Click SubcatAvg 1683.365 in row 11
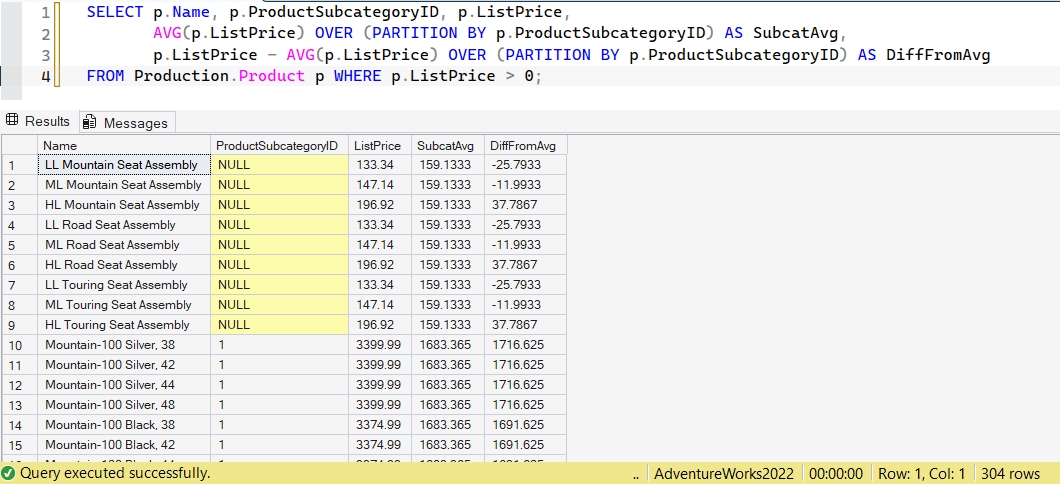The height and width of the screenshot is (484, 1060). point(448,365)
